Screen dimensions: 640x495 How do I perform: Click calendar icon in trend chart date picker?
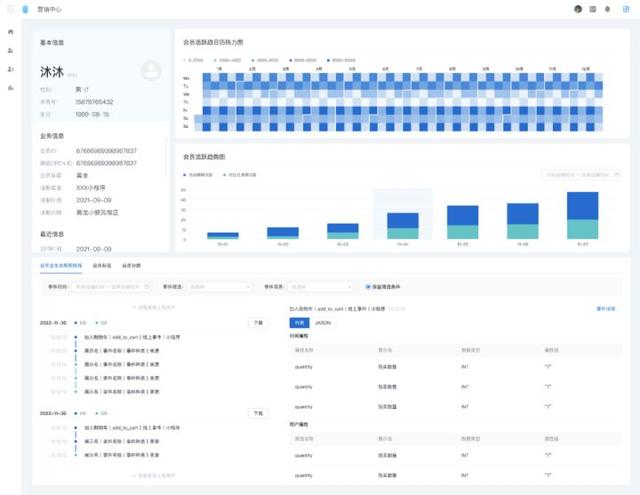(617, 175)
